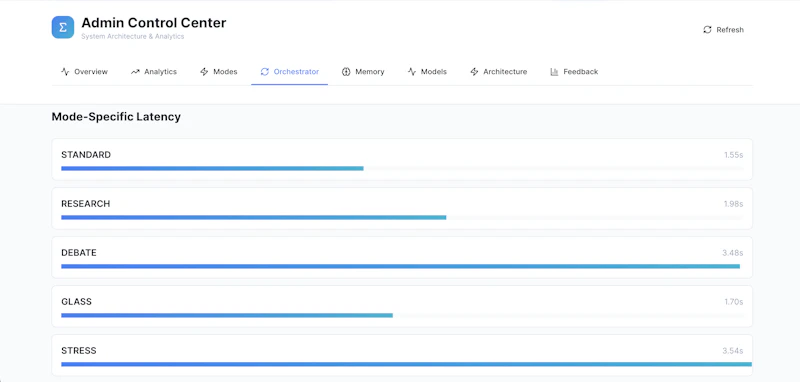800x382 pixels.
Task: Switch to the Analytics tab
Action: (154, 71)
